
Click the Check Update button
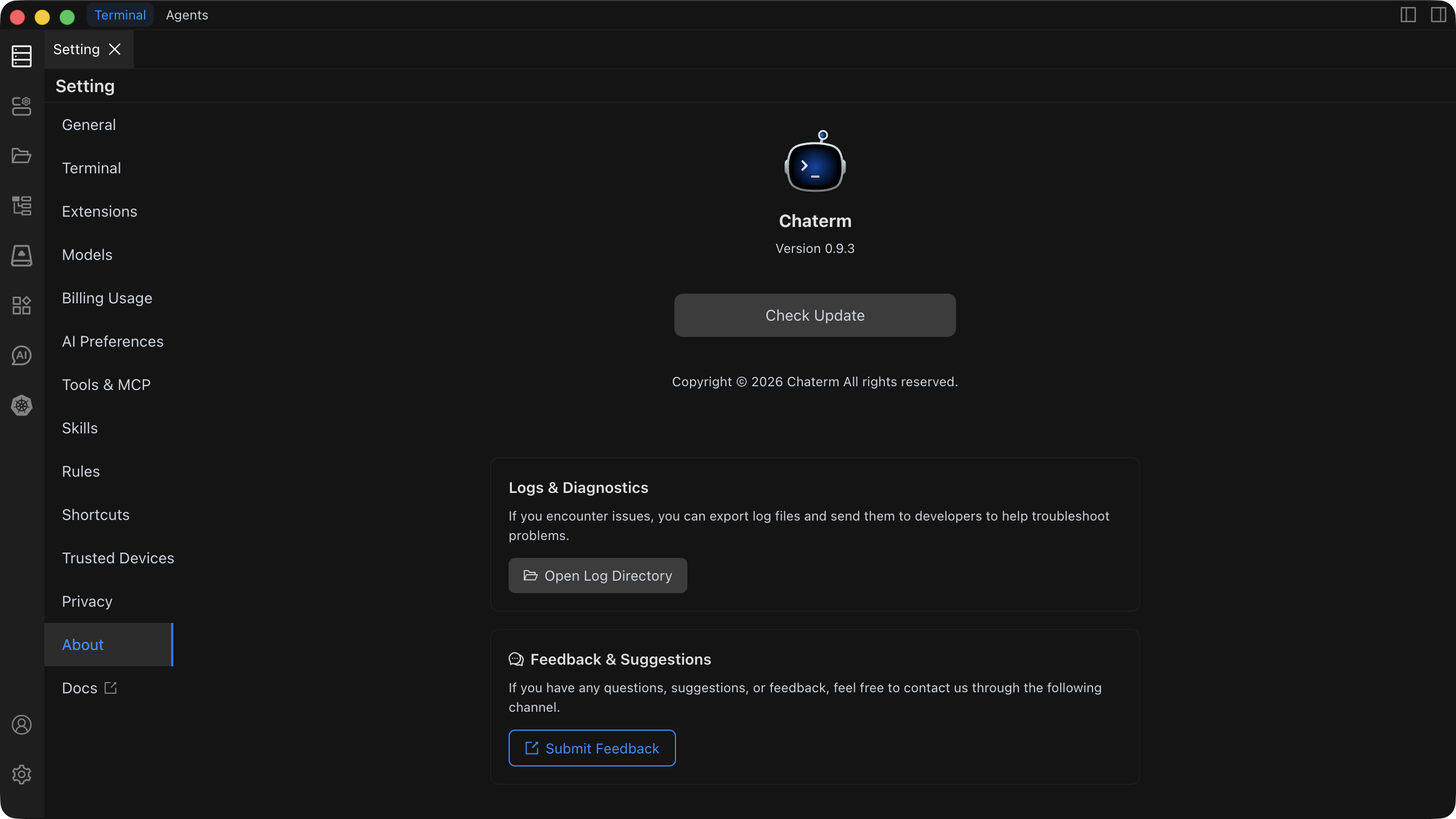pyautogui.click(x=815, y=315)
